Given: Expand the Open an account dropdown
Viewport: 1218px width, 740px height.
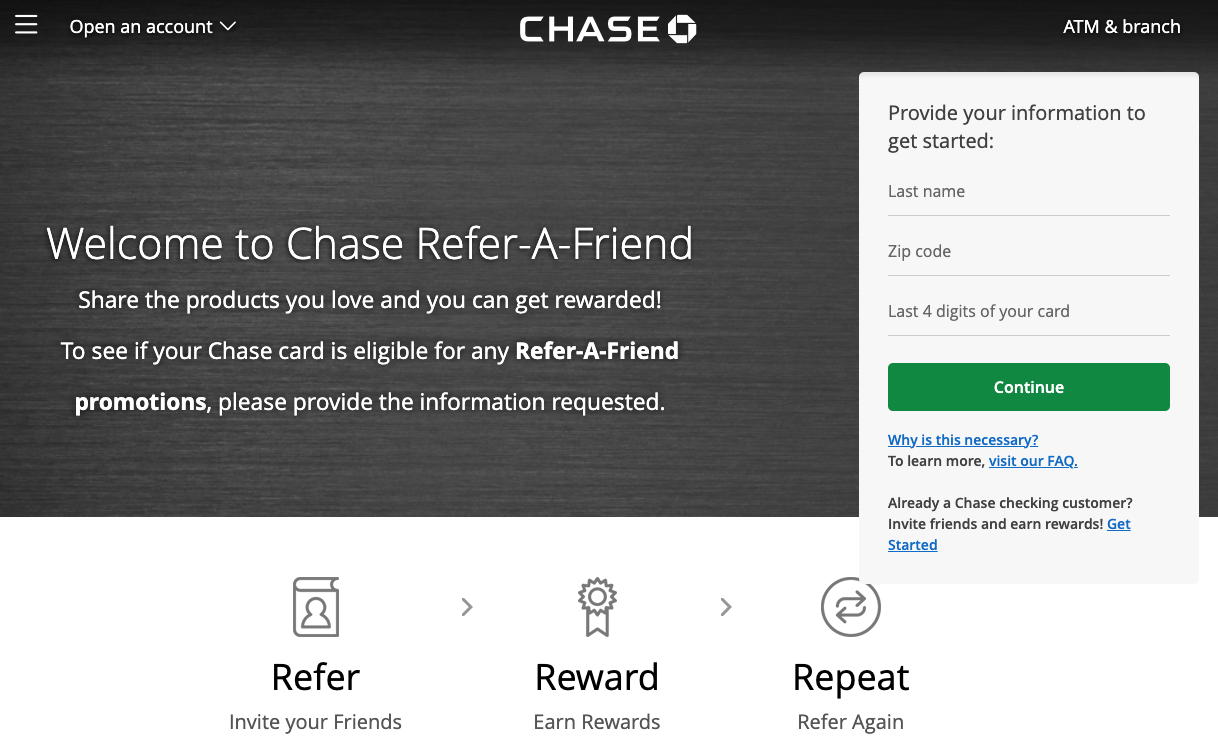Looking at the screenshot, I should click(x=152, y=27).
